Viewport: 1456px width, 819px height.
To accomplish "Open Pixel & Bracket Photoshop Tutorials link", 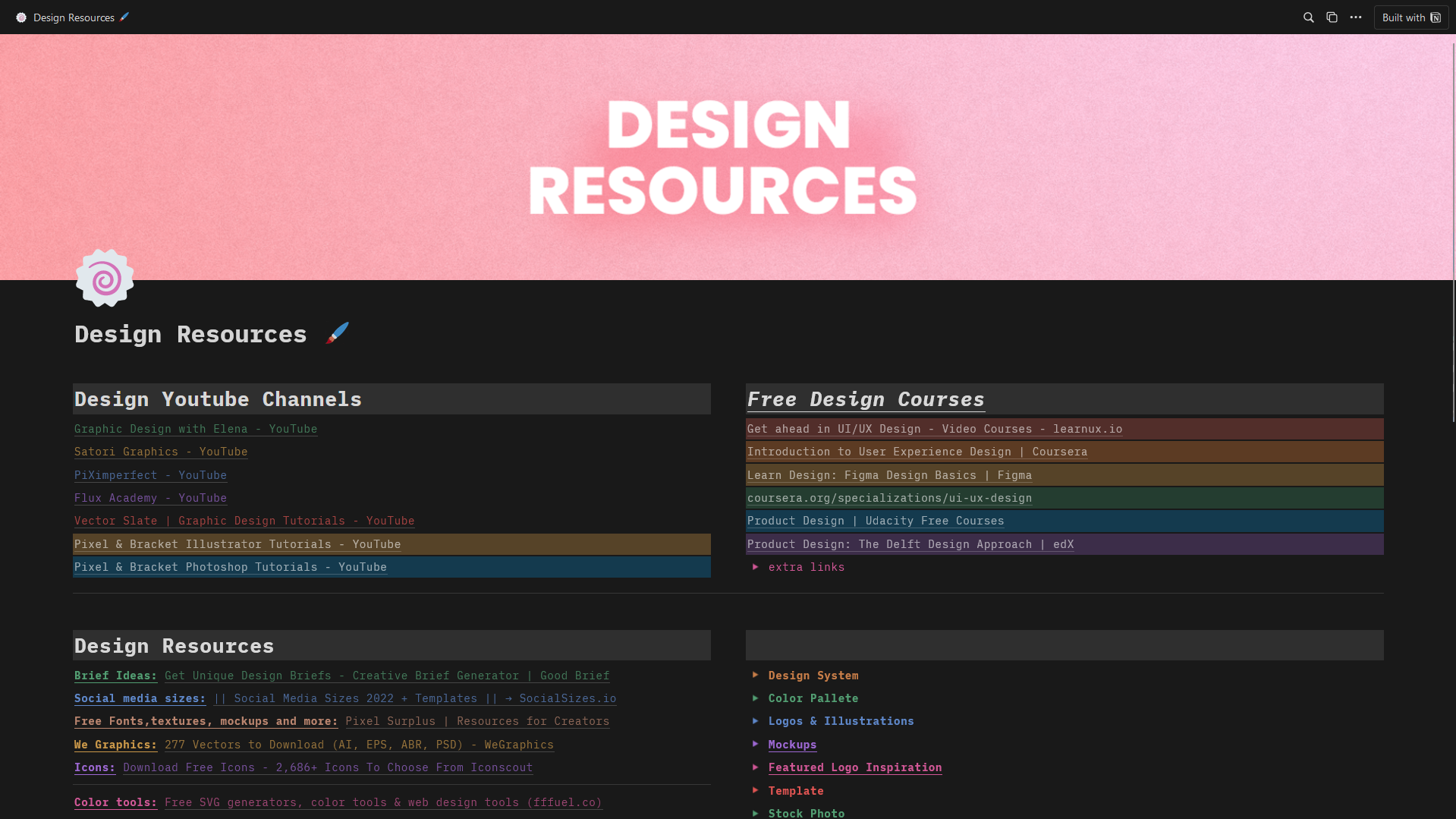I will click(x=231, y=567).
